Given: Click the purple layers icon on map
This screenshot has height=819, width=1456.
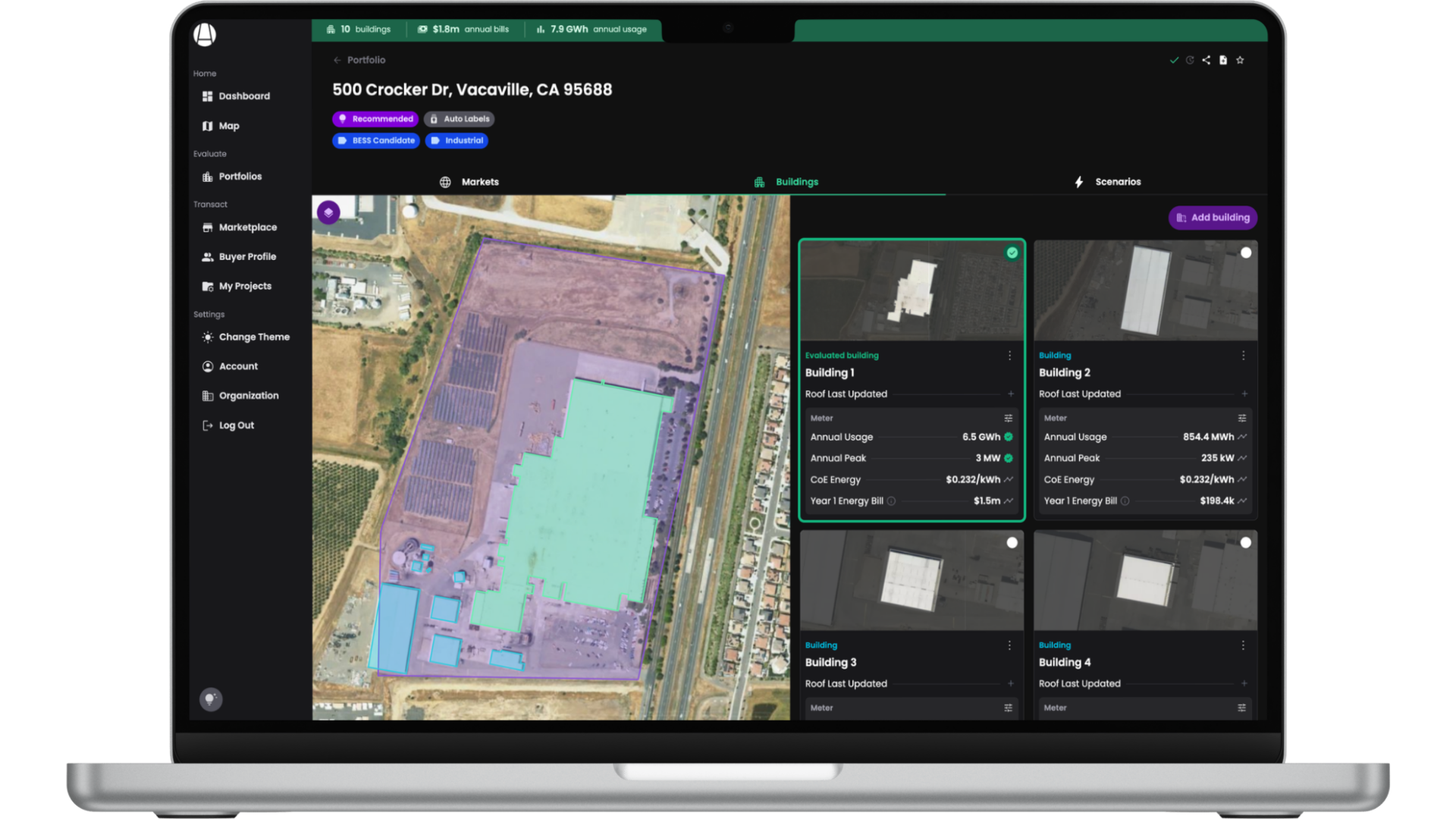Looking at the screenshot, I should pos(328,212).
